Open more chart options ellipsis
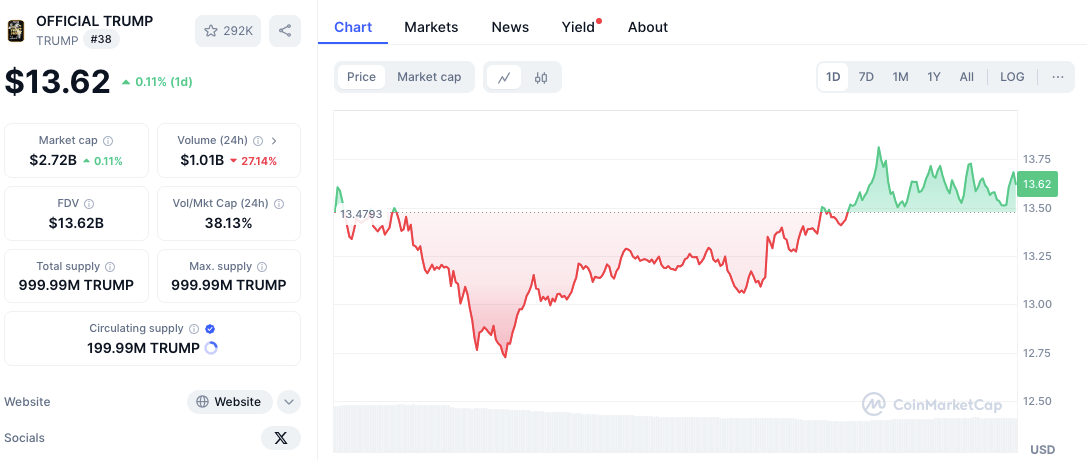Viewport: 1087px width, 460px height. click(x=1057, y=77)
